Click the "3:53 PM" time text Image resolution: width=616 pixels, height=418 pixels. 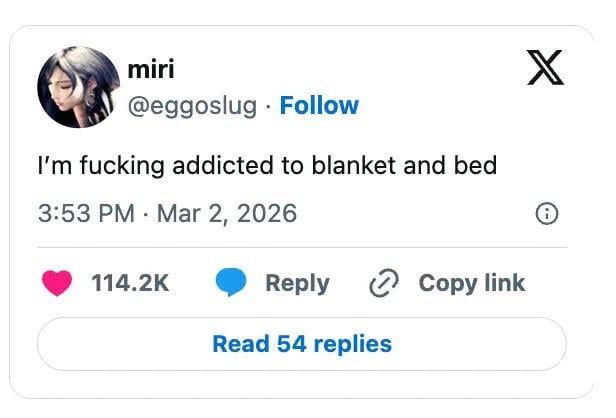[x=84, y=213]
